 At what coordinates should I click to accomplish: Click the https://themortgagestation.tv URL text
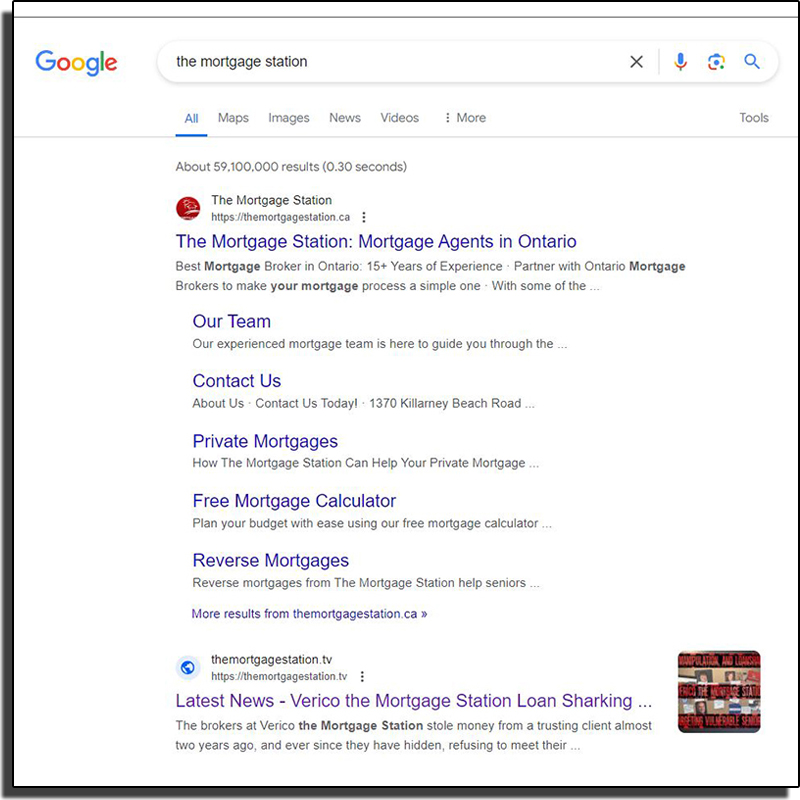point(279,677)
